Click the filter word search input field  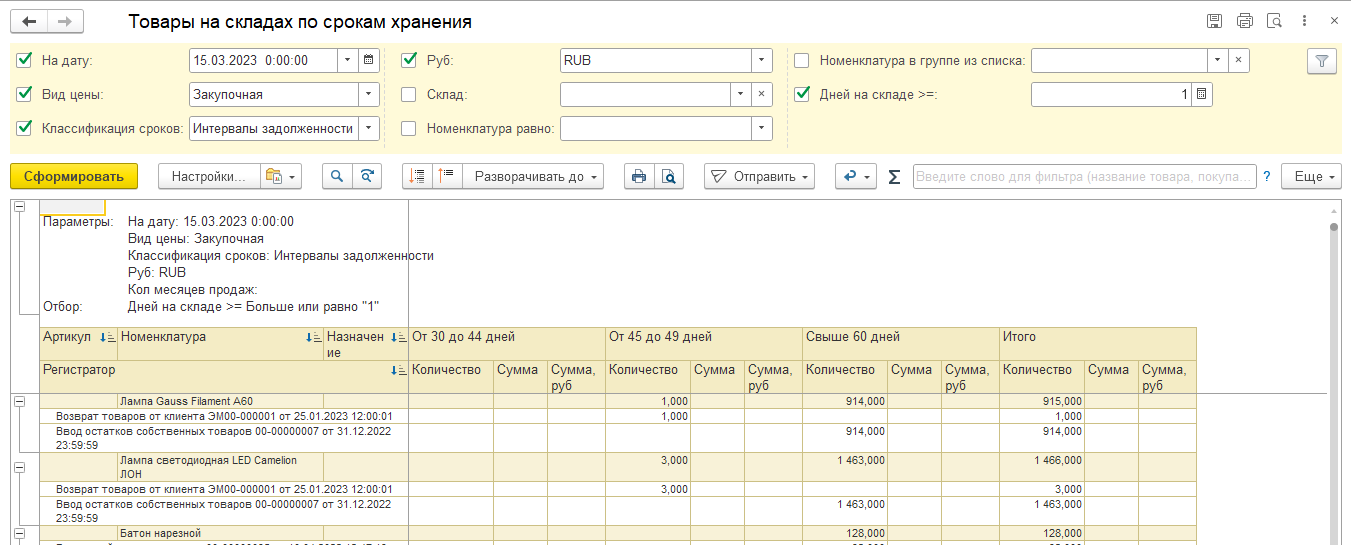pos(1084,176)
